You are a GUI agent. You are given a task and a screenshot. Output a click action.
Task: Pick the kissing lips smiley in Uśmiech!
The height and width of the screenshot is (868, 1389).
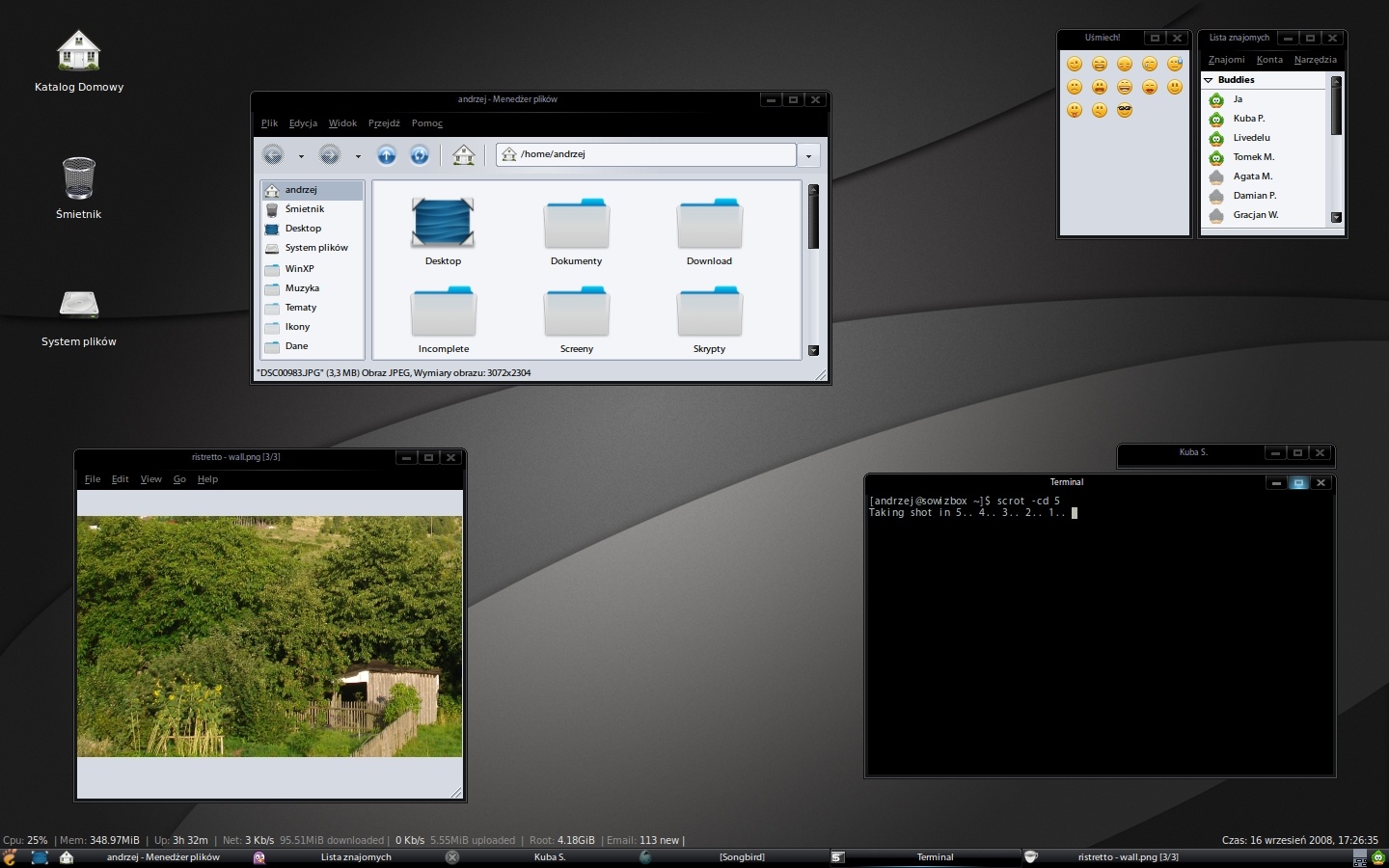[1150, 87]
